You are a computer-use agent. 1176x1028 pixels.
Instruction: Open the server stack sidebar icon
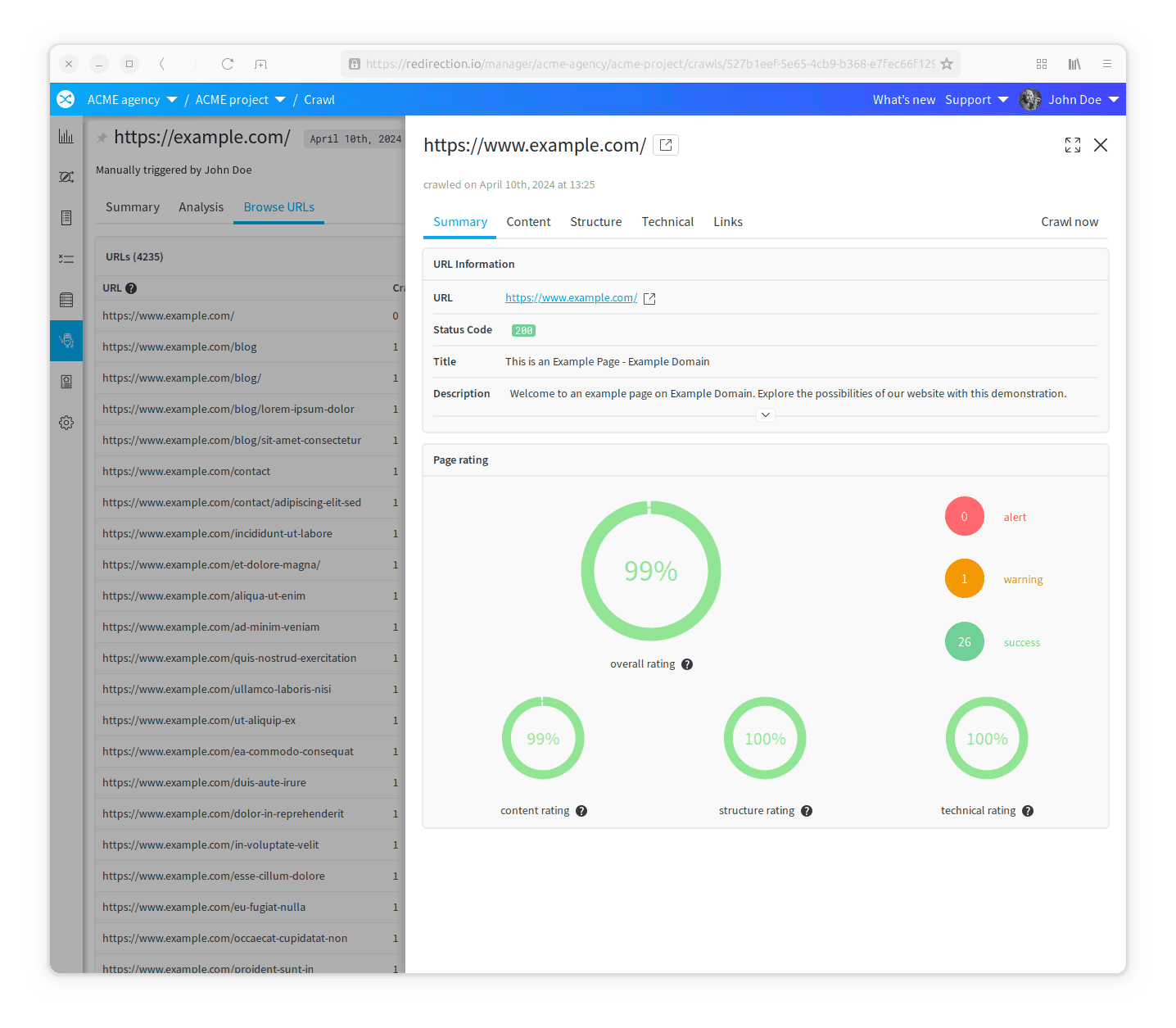(66, 300)
